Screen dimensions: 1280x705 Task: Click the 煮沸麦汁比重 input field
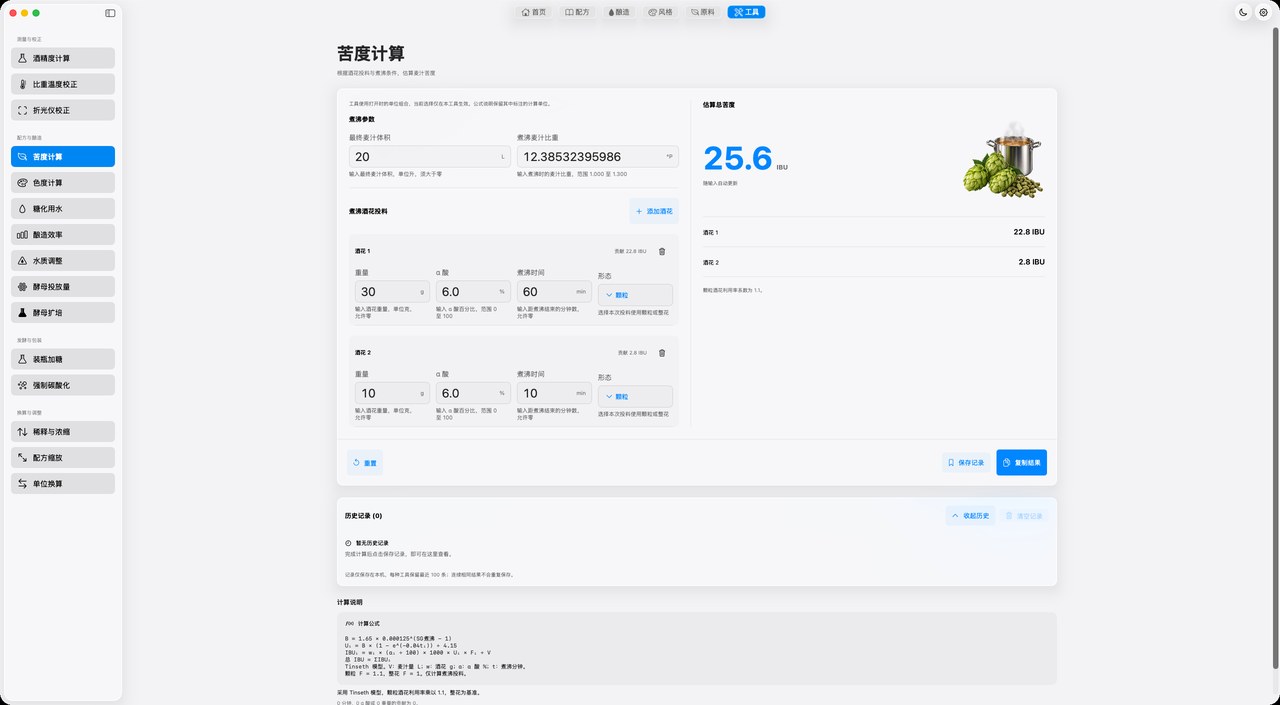(x=598, y=157)
